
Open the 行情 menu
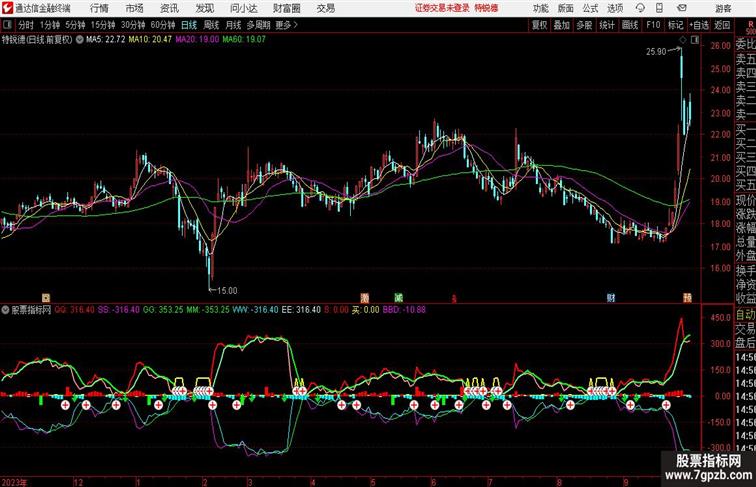pyautogui.click(x=99, y=8)
